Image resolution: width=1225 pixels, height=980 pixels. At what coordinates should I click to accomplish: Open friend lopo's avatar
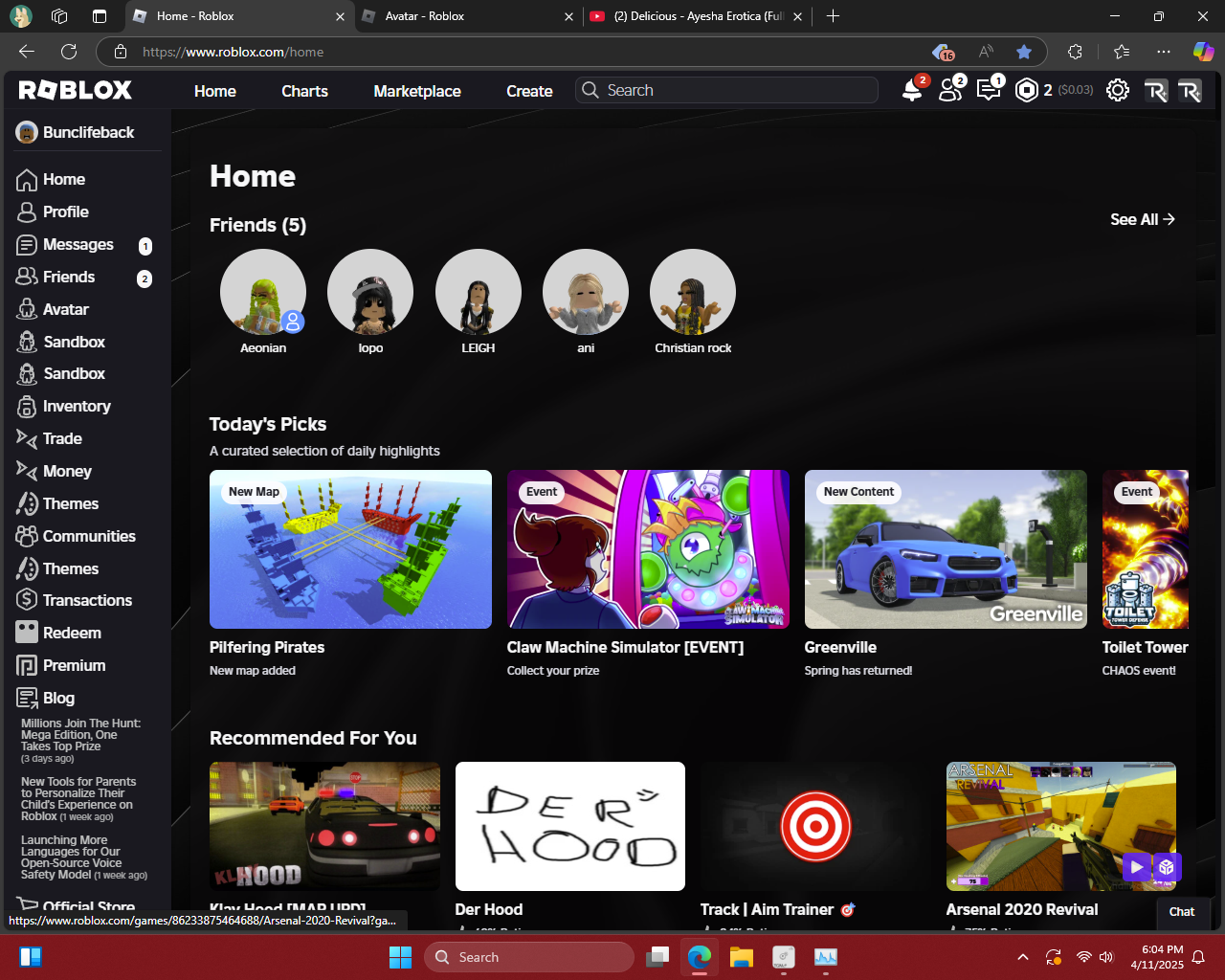(x=370, y=292)
